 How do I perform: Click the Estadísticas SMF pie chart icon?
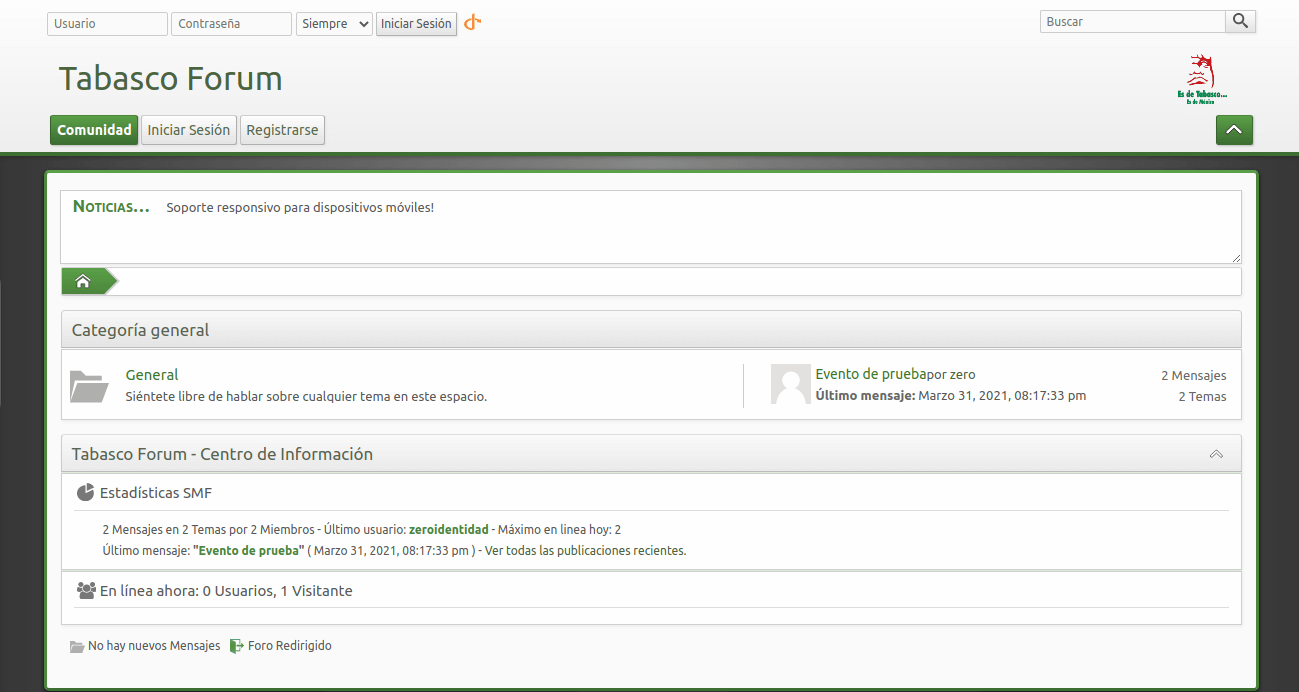coord(86,492)
